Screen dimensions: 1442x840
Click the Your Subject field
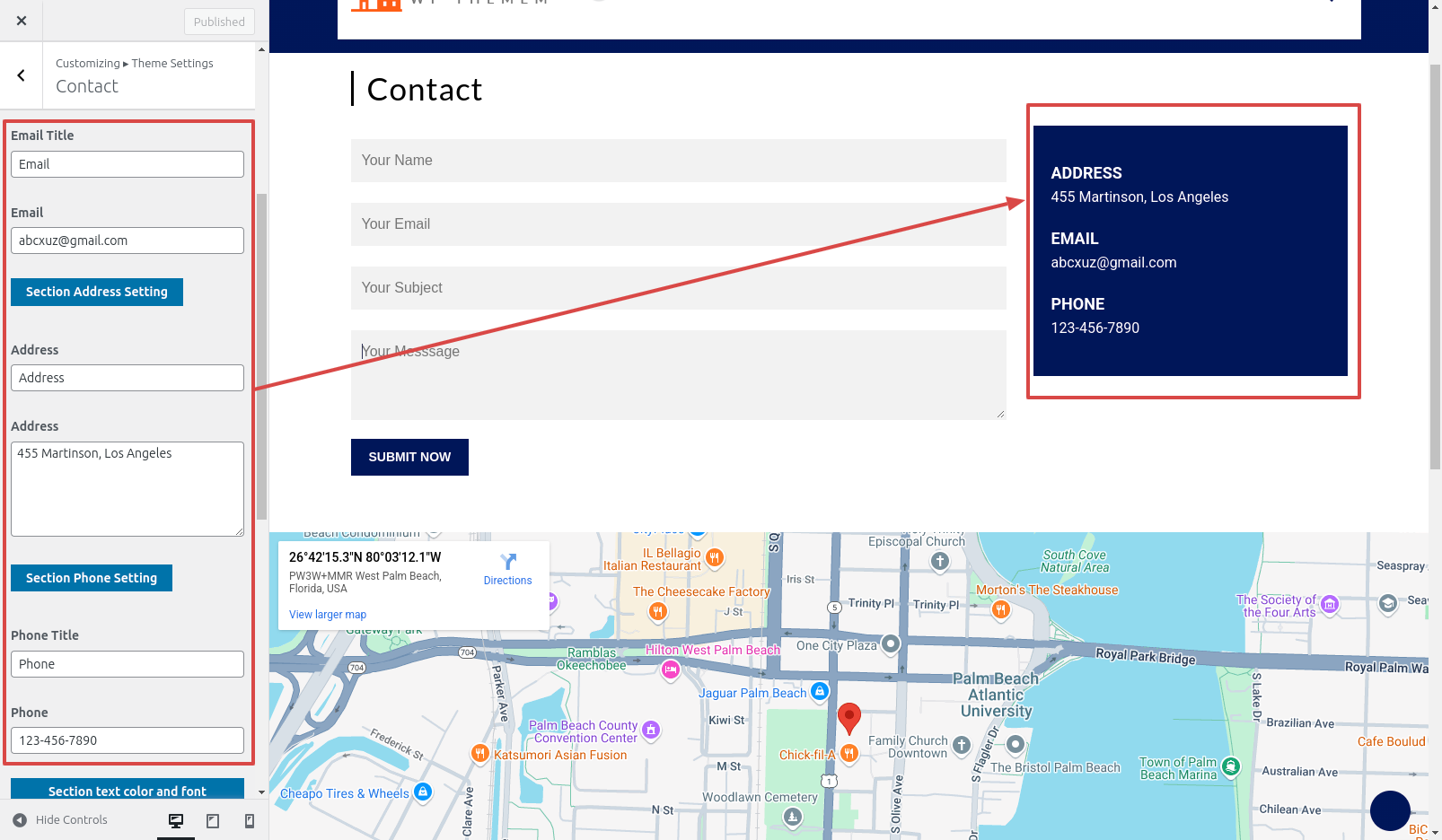pyautogui.click(x=678, y=288)
